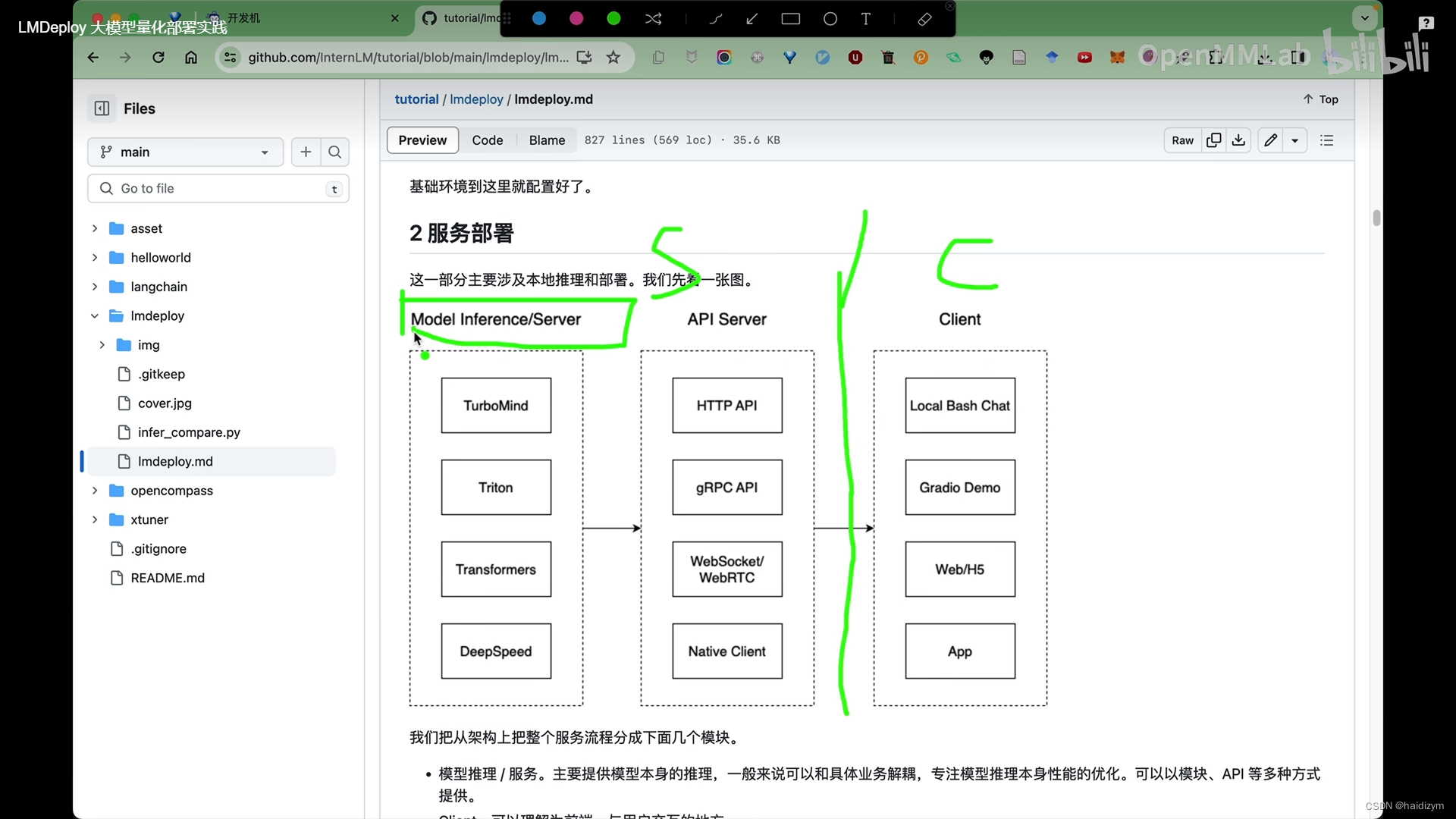Bookmark this page with the star

click(x=613, y=58)
